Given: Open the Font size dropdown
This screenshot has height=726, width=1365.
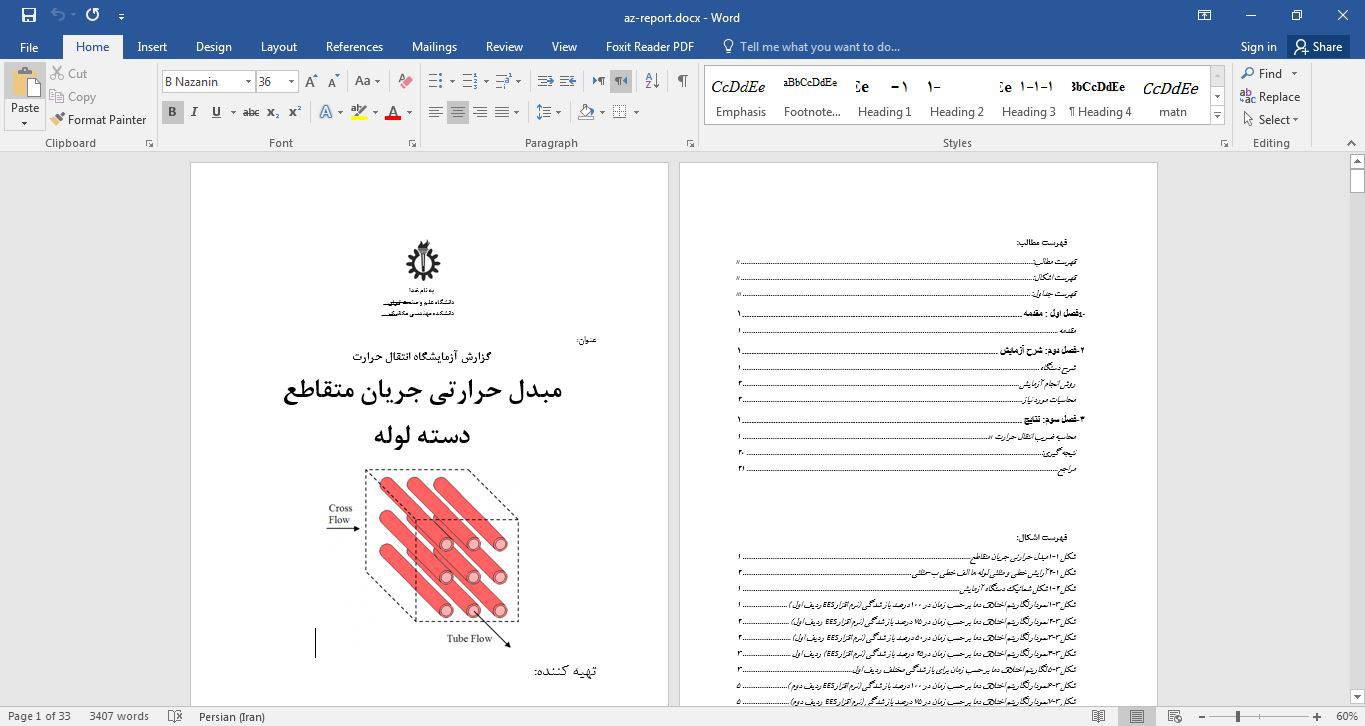Looking at the screenshot, I should (290, 81).
